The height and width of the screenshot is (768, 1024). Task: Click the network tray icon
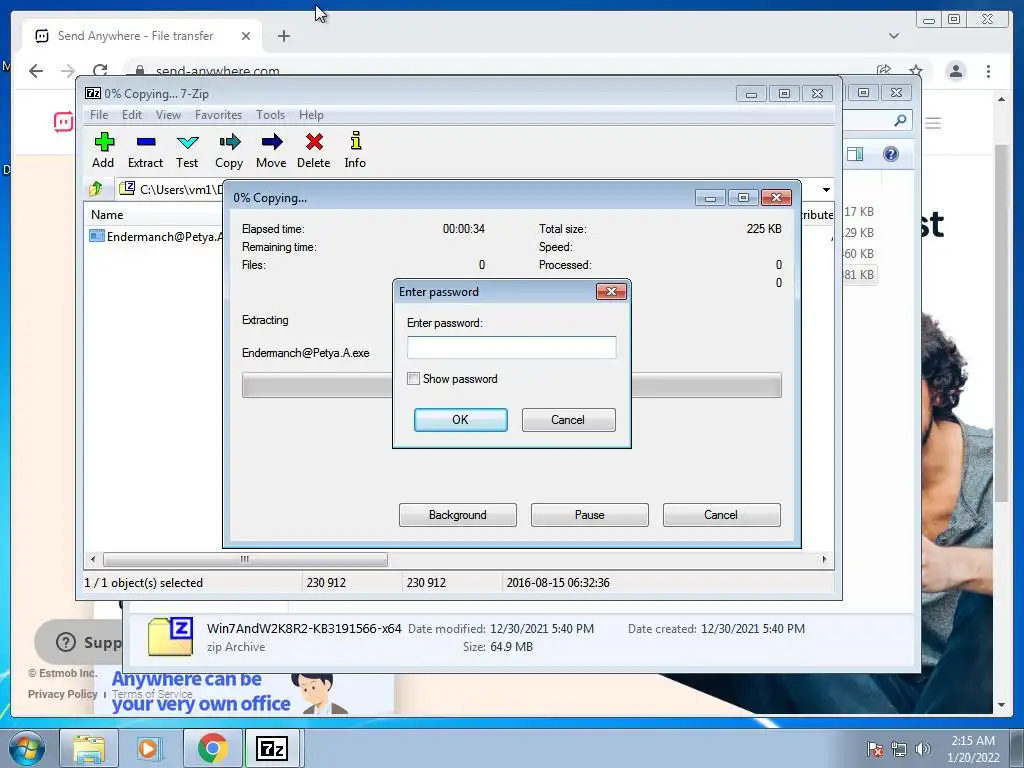point(899,749)
